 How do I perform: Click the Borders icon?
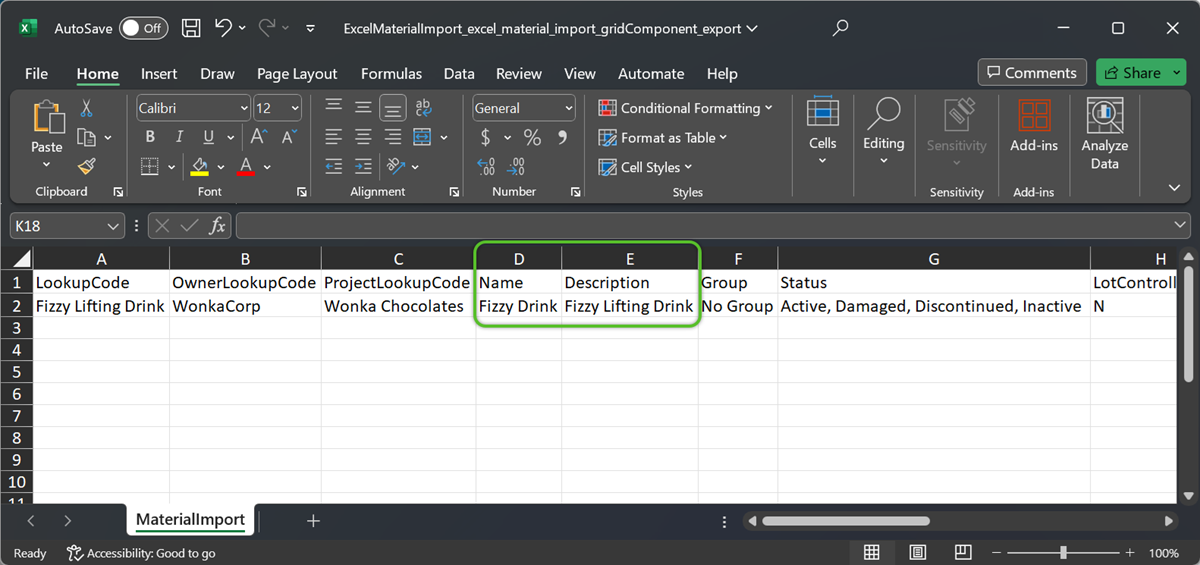(150, 166)
